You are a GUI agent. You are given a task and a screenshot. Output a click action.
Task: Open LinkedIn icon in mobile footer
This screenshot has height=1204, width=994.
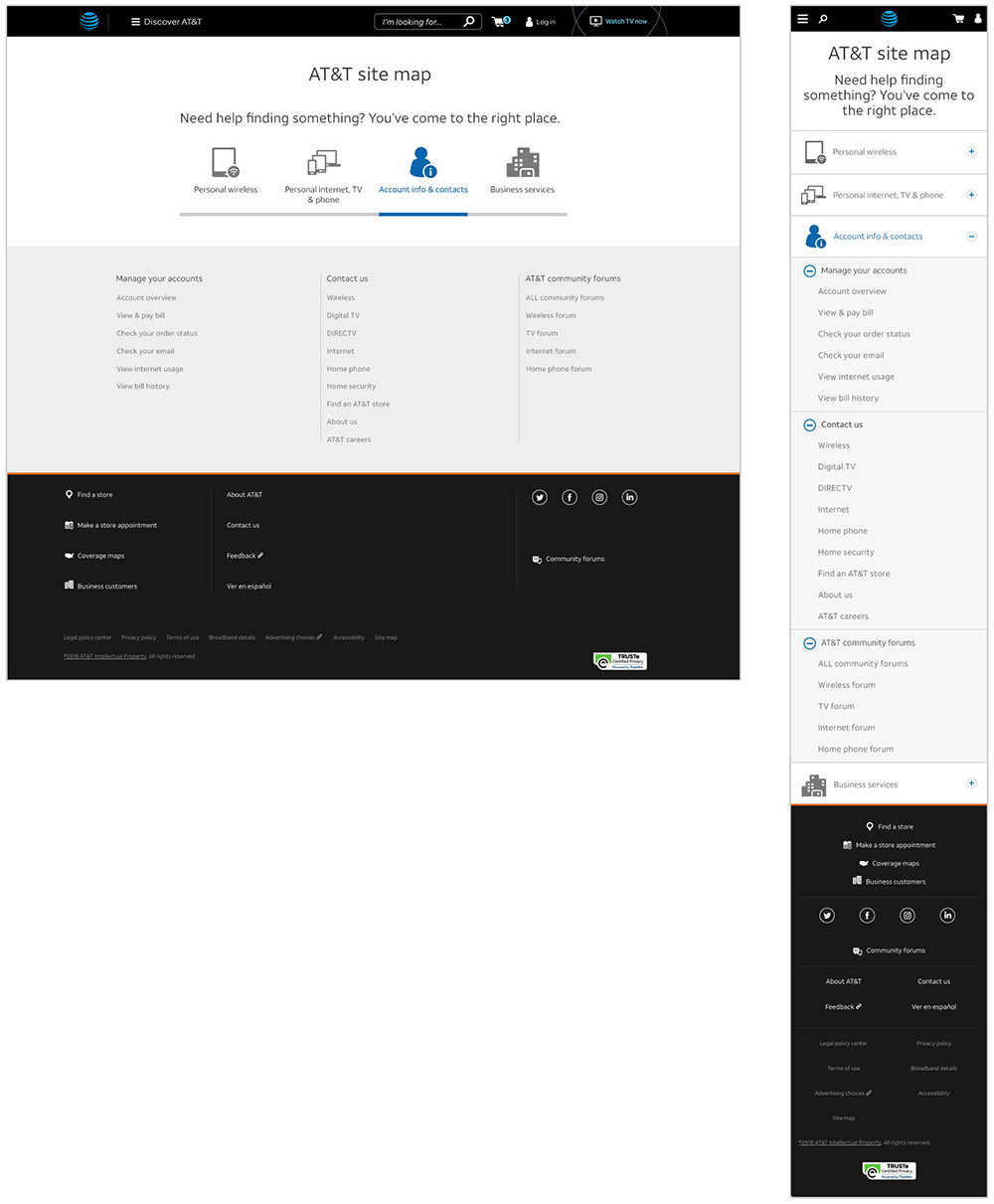pyautogui.click(x=947, y=916)
